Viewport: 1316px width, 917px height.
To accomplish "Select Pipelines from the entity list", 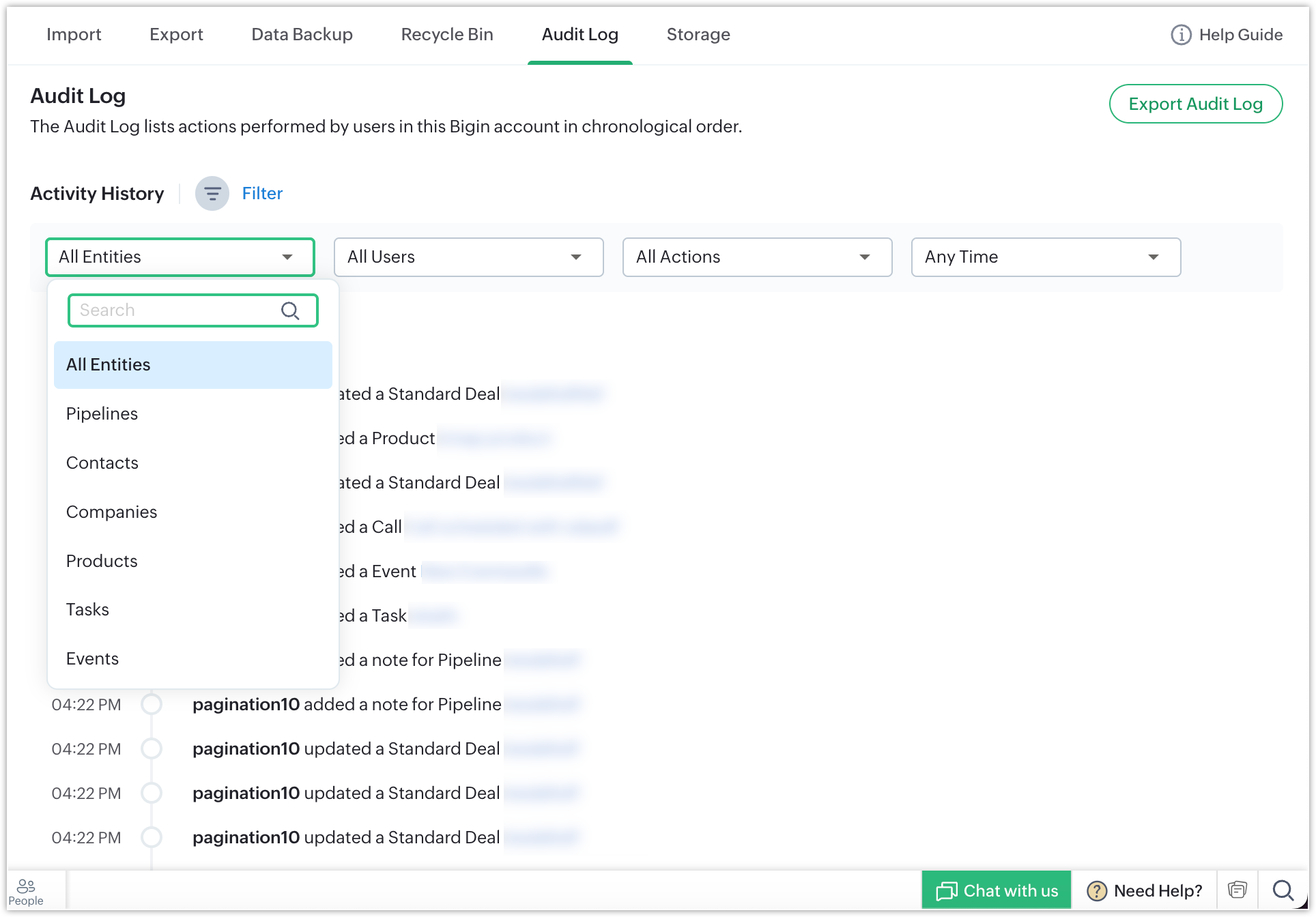I will [102, 414].
